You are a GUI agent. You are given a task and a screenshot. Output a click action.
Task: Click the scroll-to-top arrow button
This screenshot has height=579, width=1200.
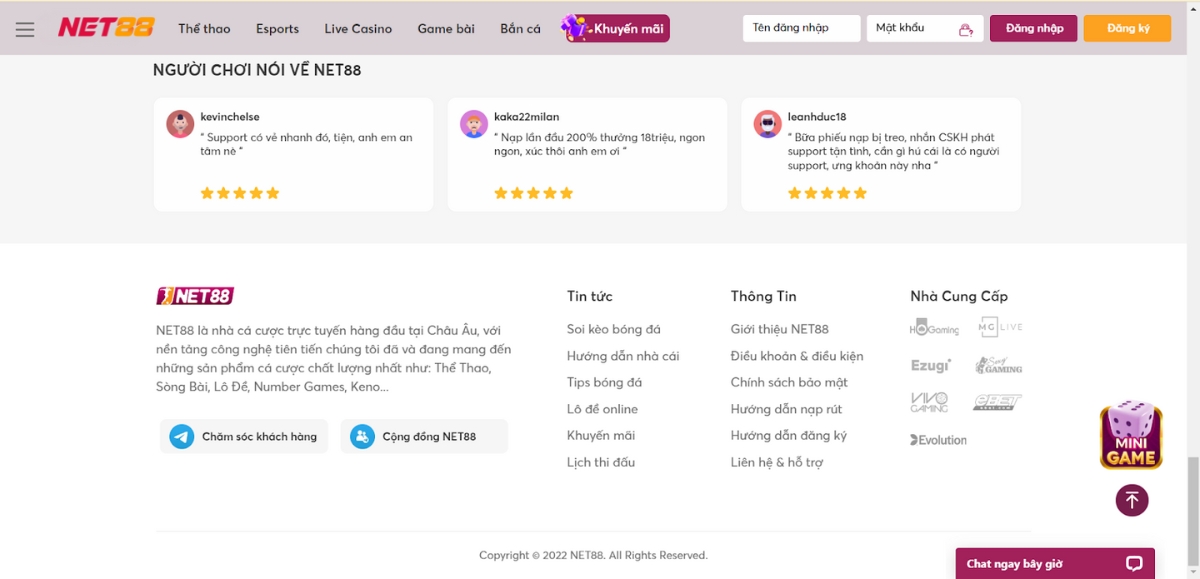pyautogui.click(x=1132, y=500)
